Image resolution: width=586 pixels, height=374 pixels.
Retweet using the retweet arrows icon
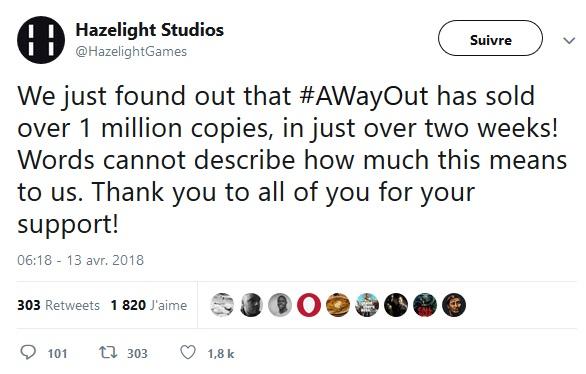click(108, 352)
